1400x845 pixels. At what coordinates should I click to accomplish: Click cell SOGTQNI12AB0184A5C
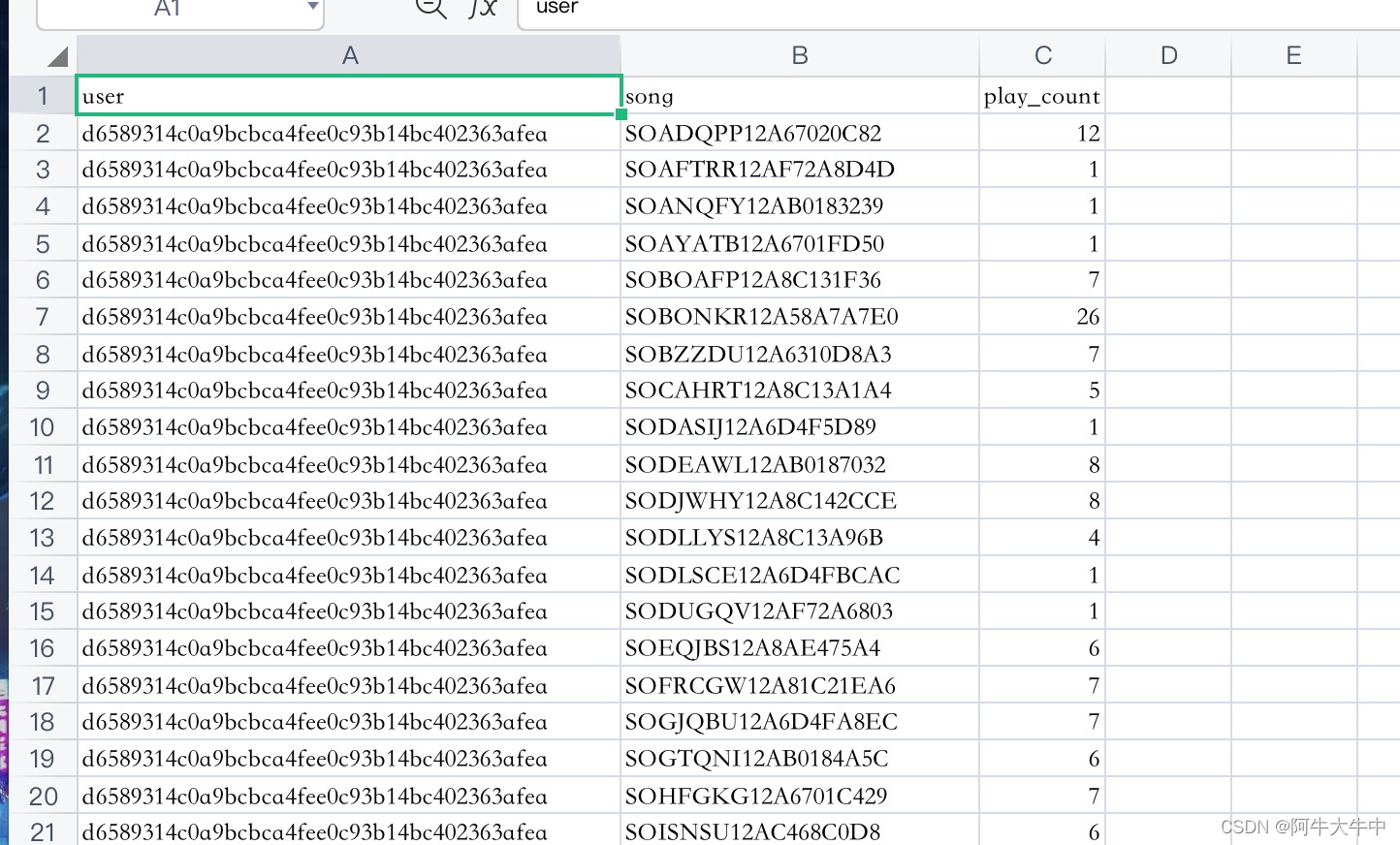click(x=800, y=759)
